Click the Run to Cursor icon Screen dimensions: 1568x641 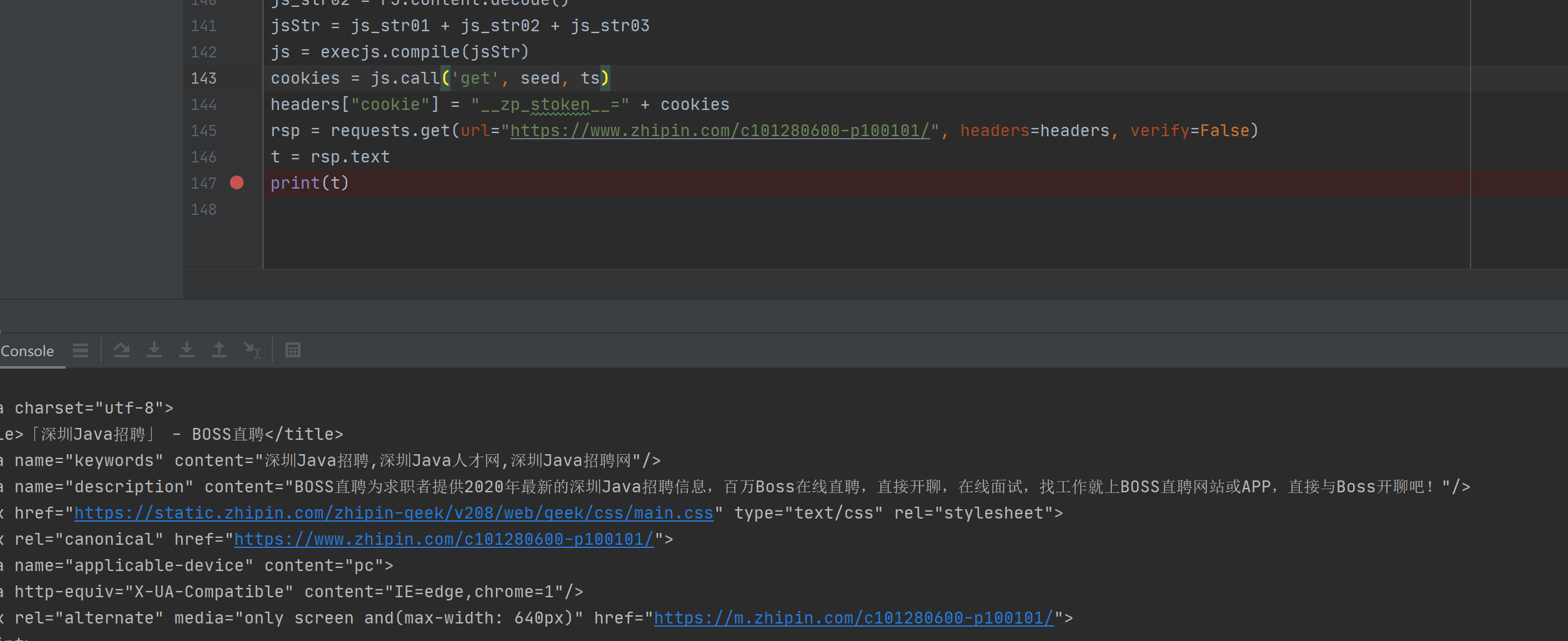tap(252, 350)
